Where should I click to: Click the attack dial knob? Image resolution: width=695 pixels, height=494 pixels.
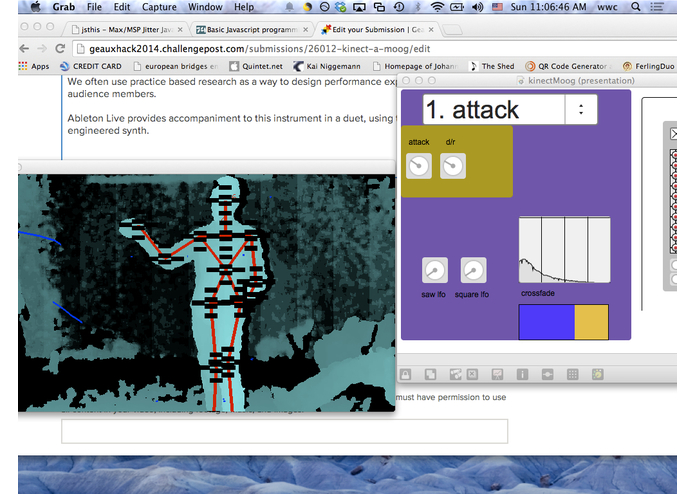point(419,166)
